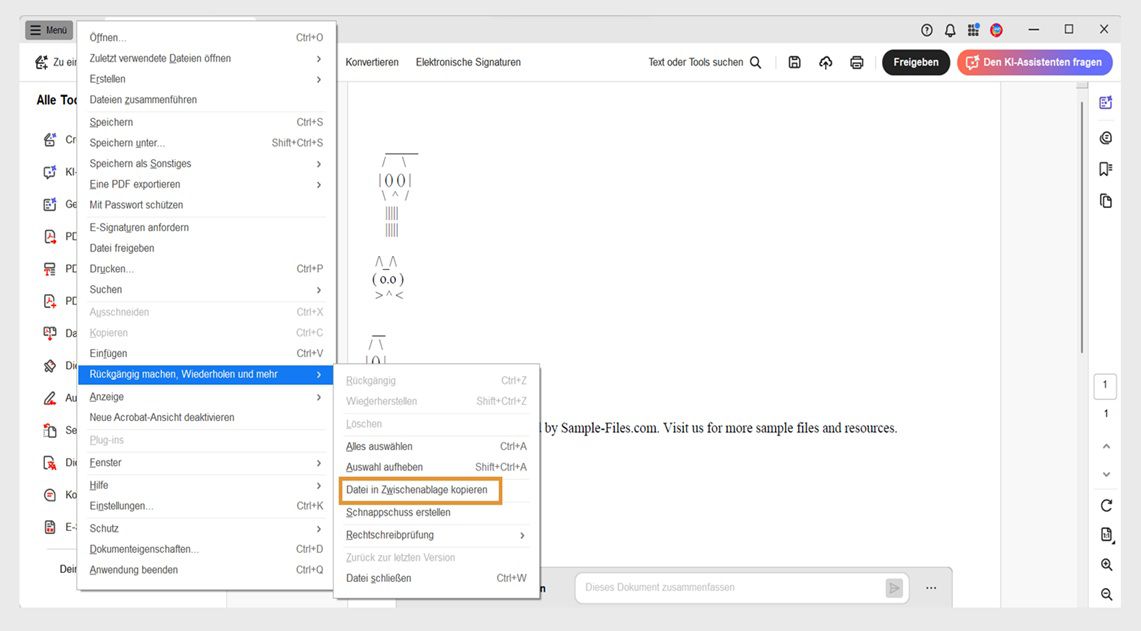This screenshot has width=1141, height=631.
Task: Expand the Fenster submenu
Action: (206, 463)
